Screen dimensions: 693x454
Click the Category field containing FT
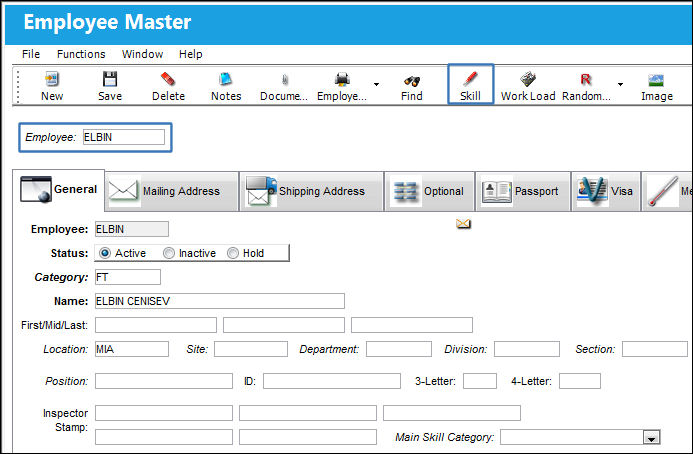tap(128, 277)
